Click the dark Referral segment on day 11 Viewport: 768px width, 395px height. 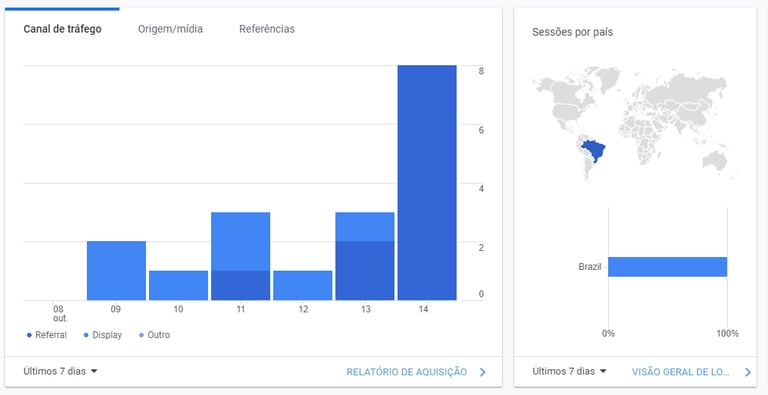pos(240,285)
